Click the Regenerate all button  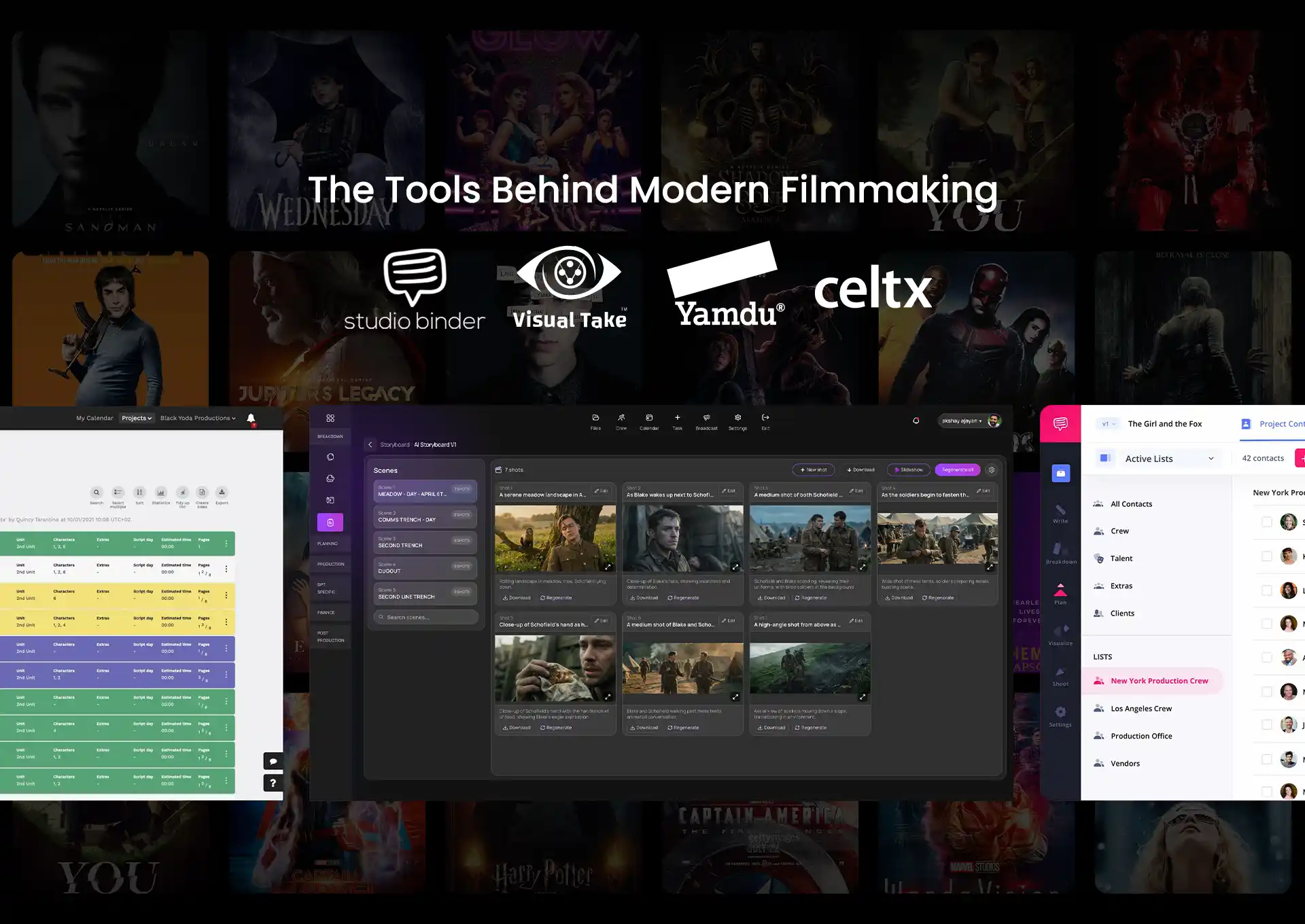pos(957,469)
